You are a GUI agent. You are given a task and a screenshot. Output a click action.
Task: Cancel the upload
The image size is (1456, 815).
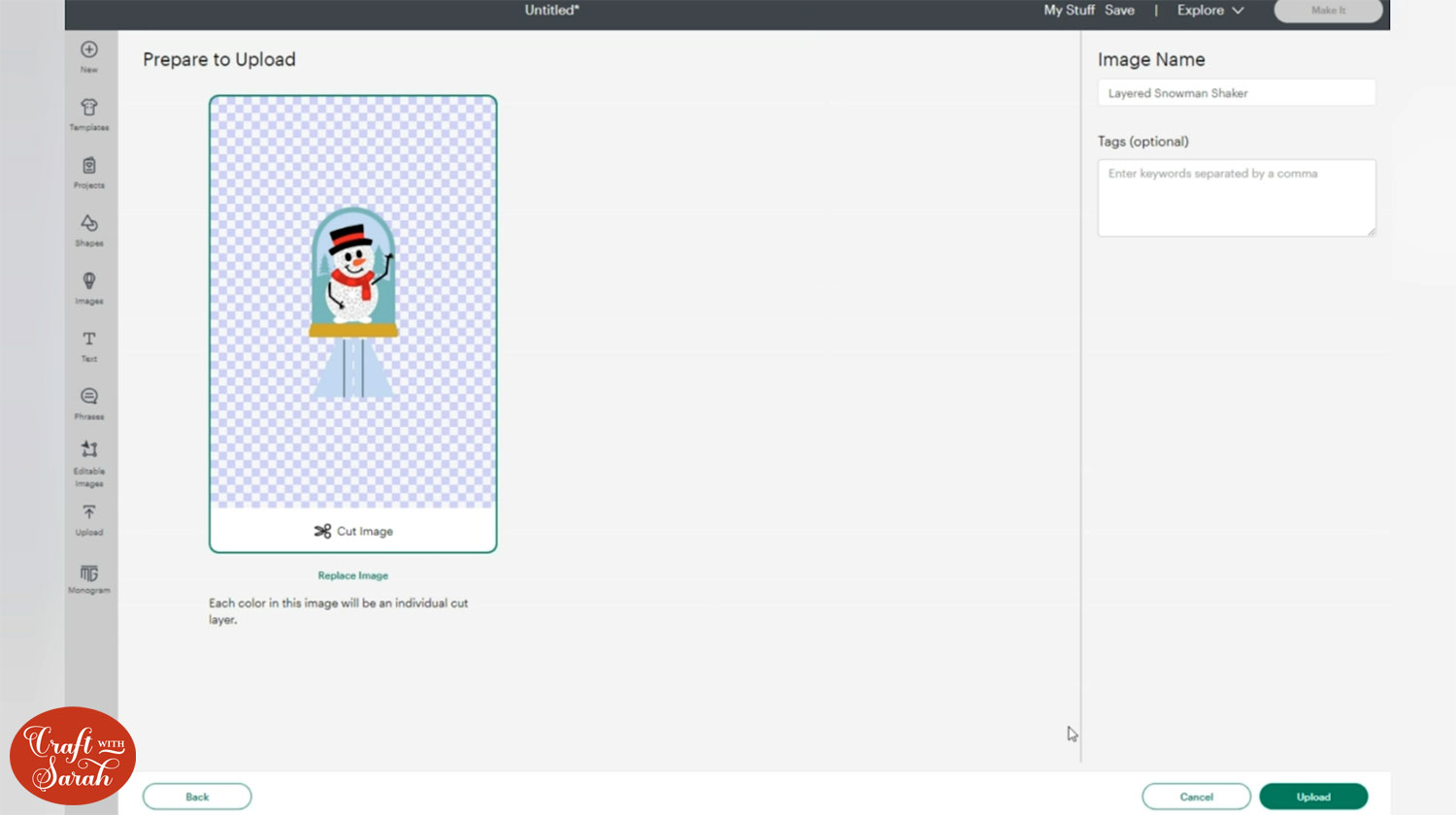click(1197, 797)
